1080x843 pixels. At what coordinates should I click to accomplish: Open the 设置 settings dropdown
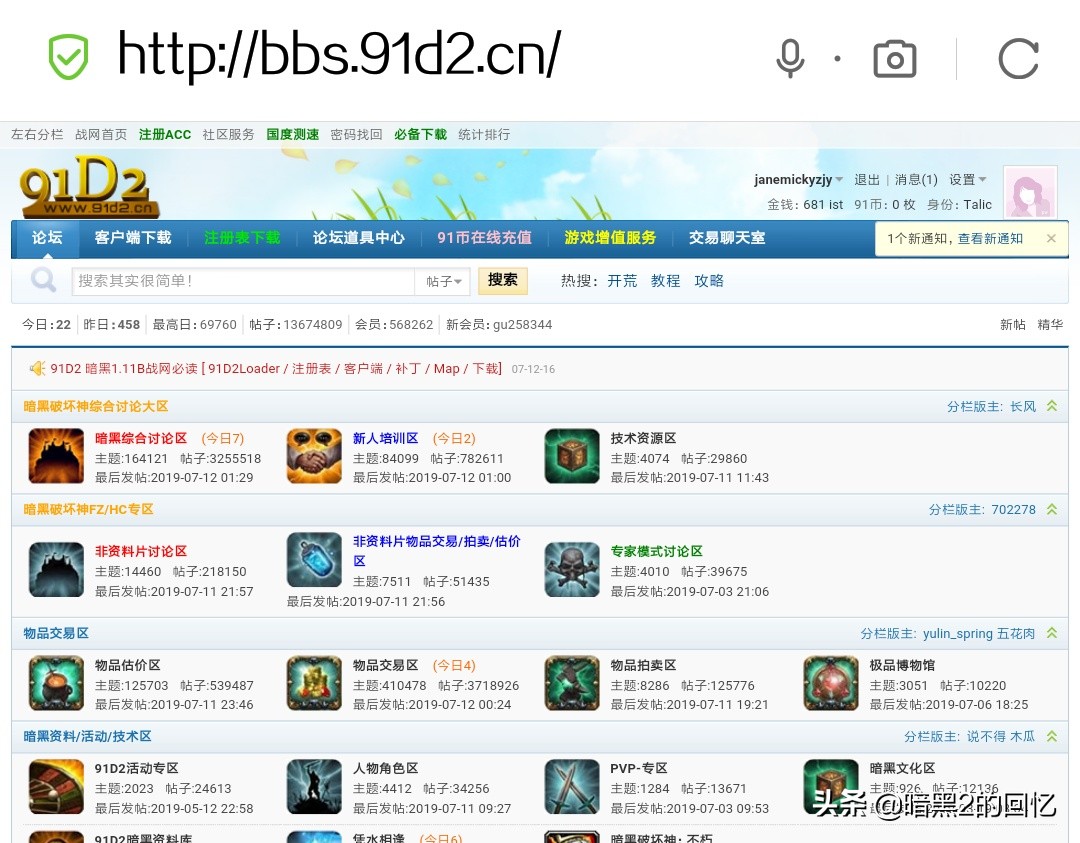[968, 180]
